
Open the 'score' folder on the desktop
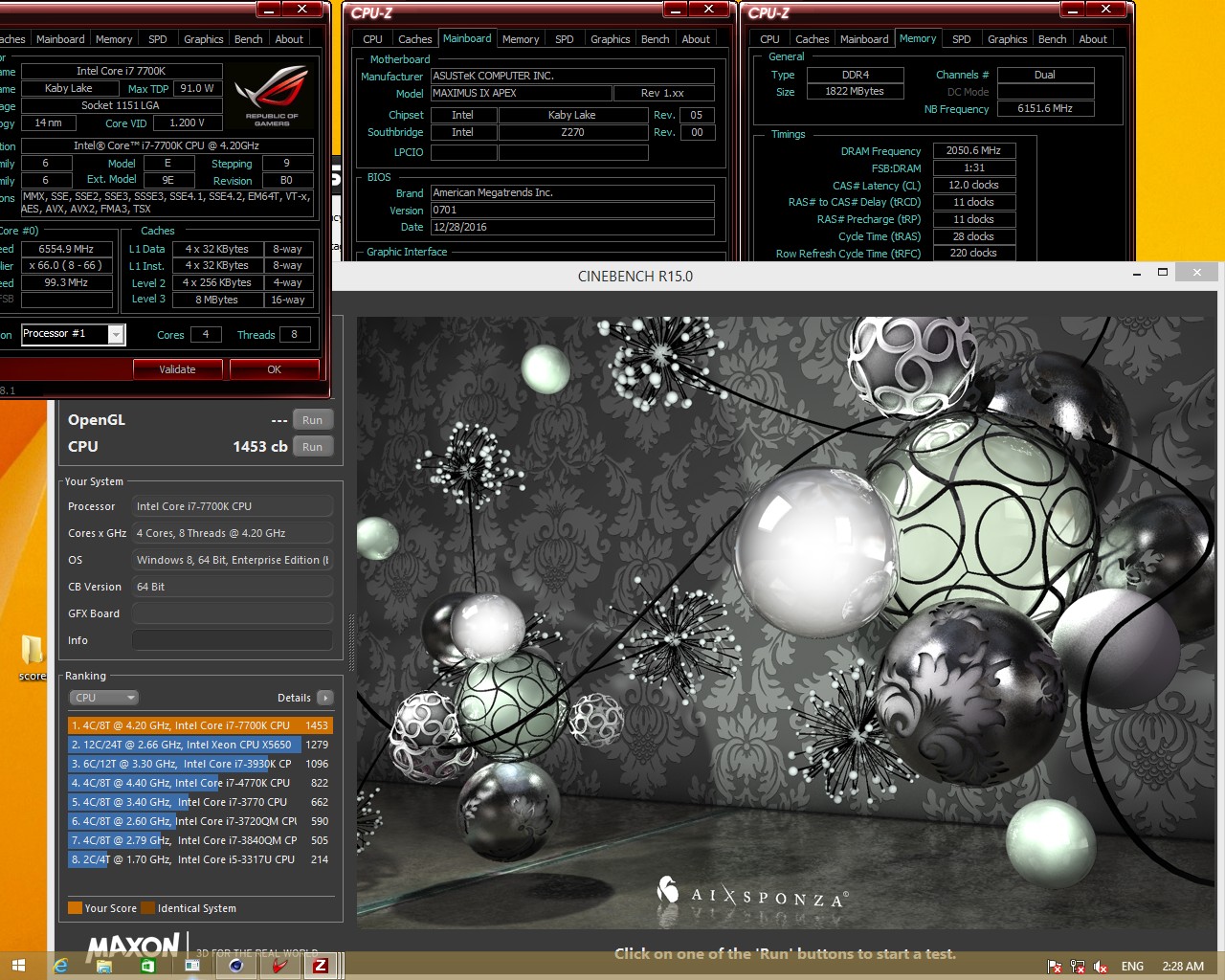pyautogui.click(x=33, y=657)
